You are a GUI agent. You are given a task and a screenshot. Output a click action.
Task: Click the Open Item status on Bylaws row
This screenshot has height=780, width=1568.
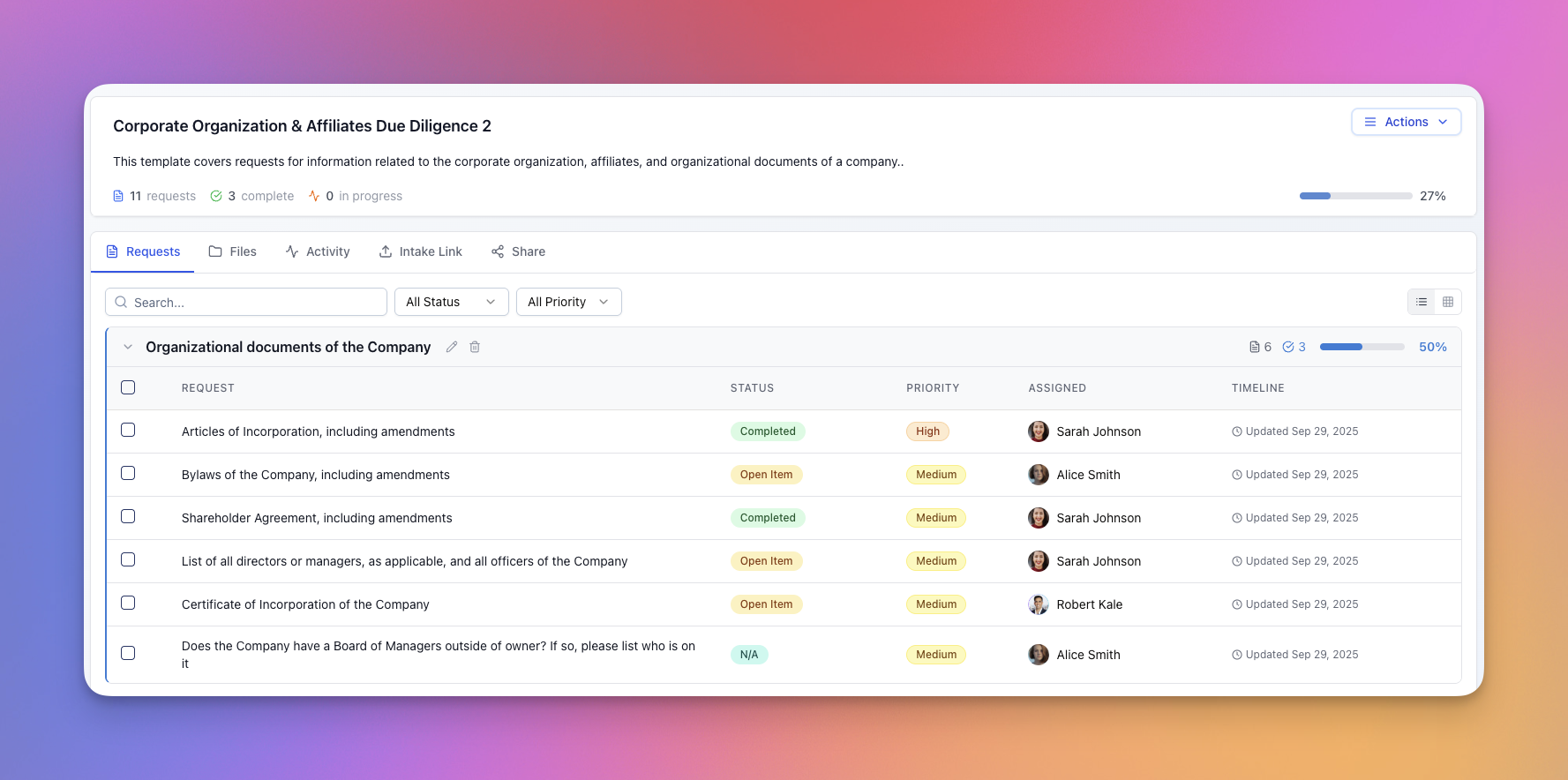(766, 475)
